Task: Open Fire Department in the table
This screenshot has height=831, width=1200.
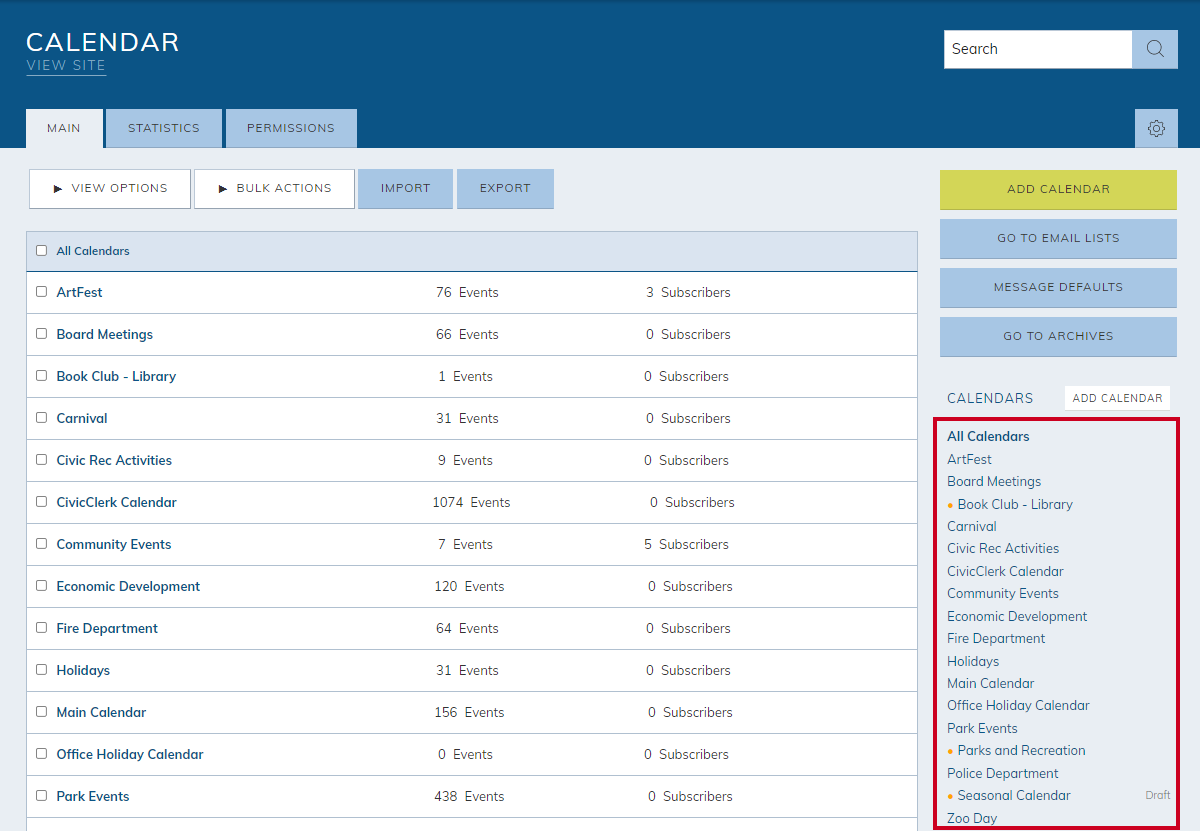Action: point(107,628)
